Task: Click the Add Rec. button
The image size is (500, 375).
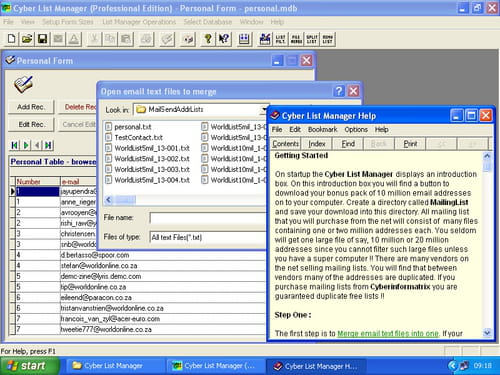Action: point(31,107)
